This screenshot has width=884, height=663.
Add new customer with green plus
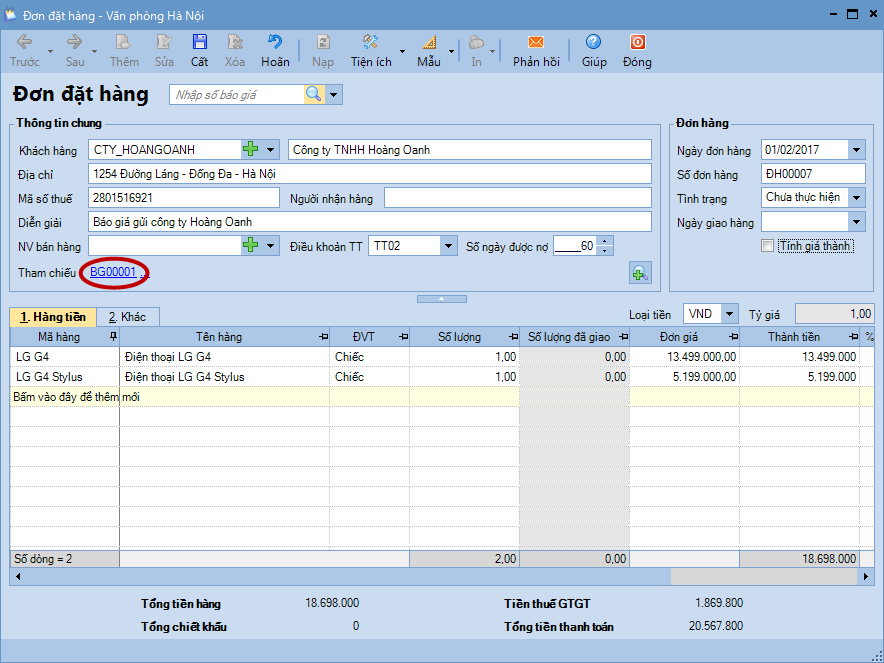coord(250,149)
